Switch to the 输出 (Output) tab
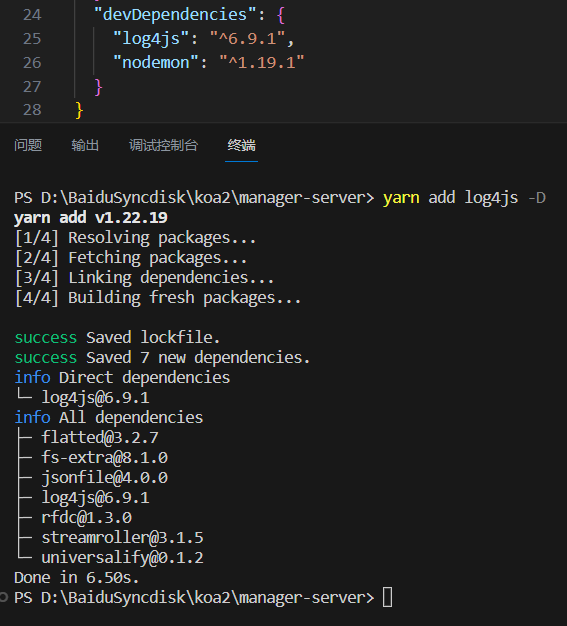The height and width of the screenshot is (626, 567). pos(85,145)
